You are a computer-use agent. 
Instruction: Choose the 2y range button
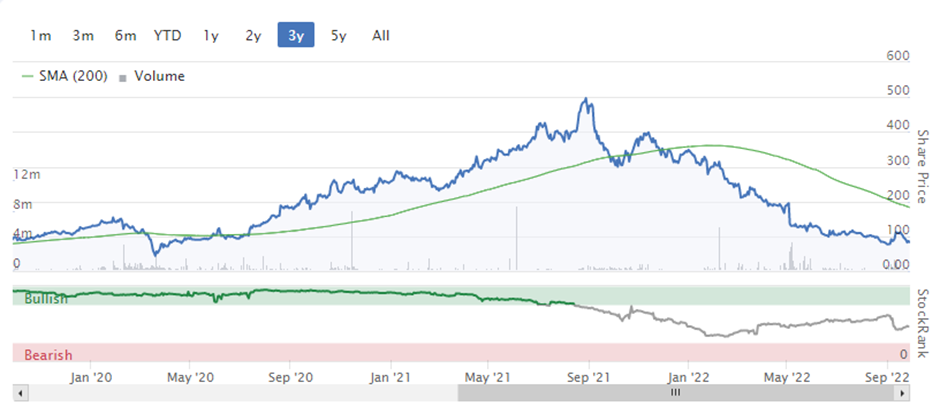click(x=253, y=35)
